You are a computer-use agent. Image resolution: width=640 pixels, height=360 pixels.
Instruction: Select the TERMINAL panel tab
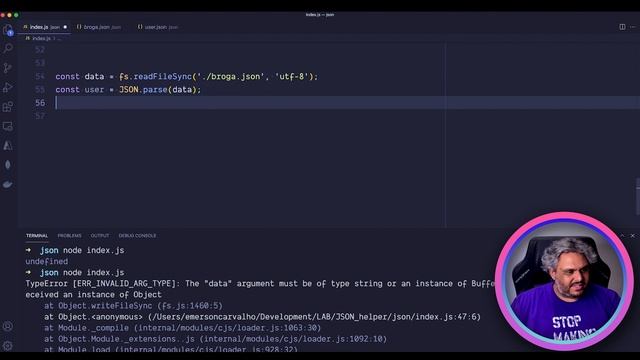pyautogui.click(x=37, y=236)
